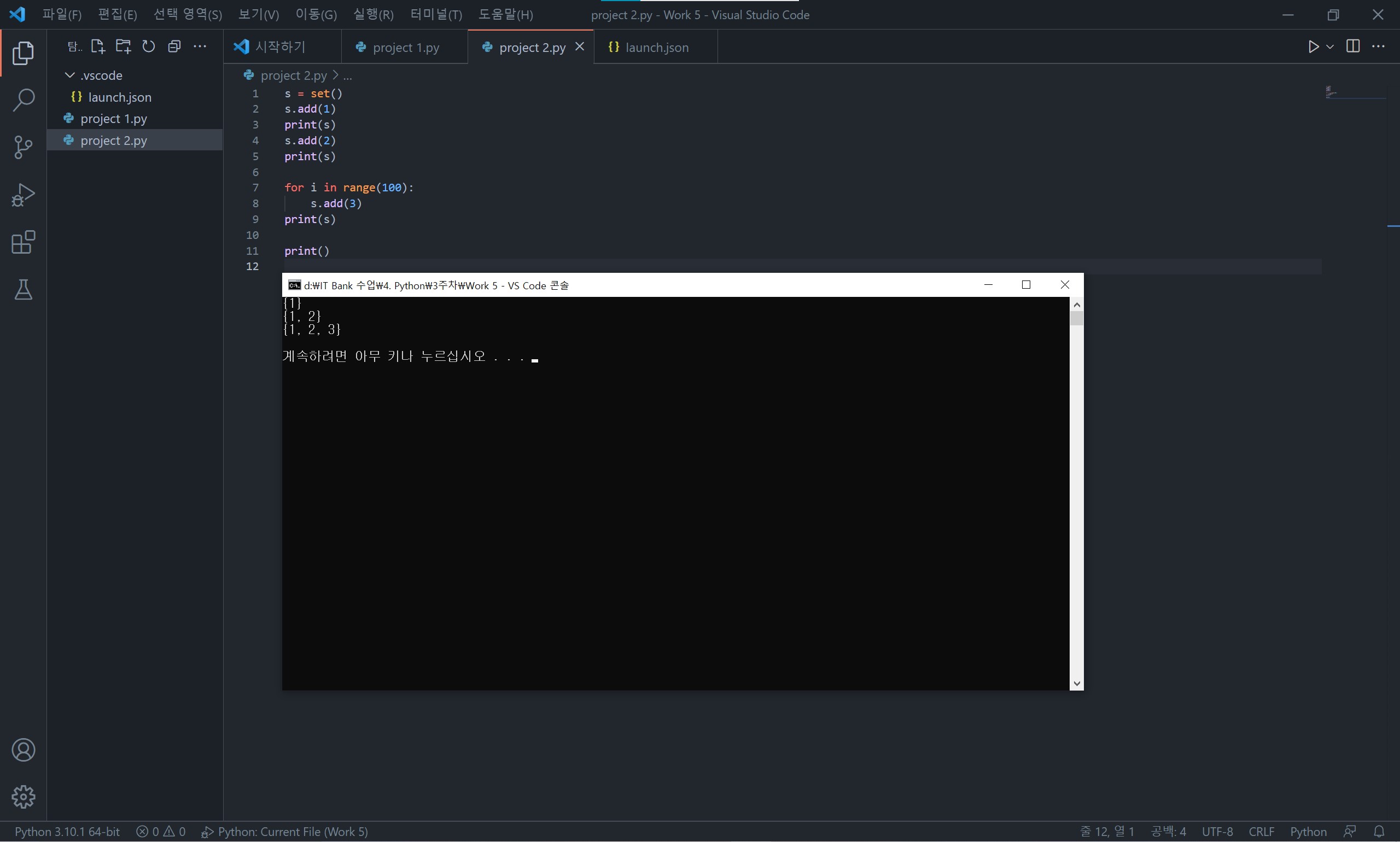Collapse all folders in explorer
Screen dimensions: 1400x842
click(174, 46)
